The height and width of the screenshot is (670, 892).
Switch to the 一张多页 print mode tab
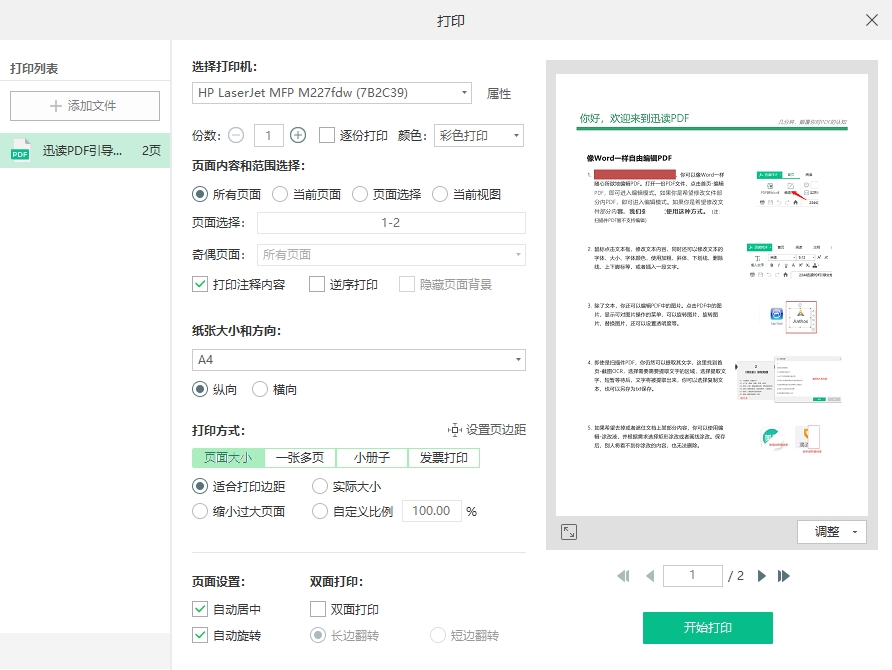[x=300, y=458]
